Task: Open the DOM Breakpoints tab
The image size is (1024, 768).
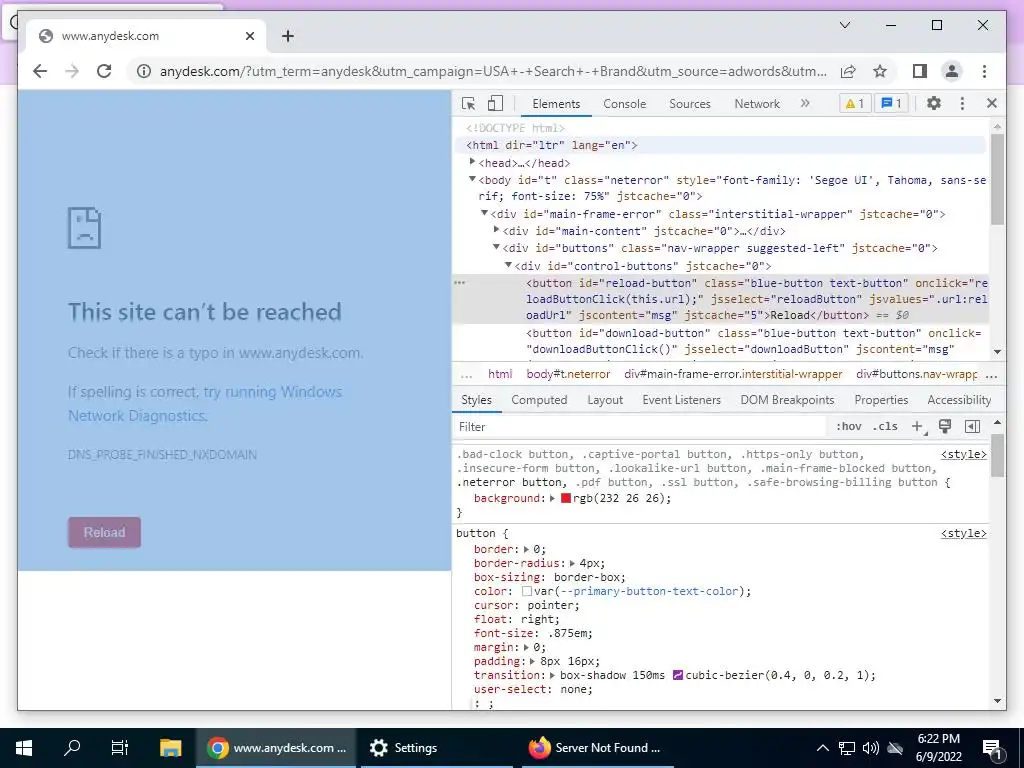Action: [x=787, y=400]
